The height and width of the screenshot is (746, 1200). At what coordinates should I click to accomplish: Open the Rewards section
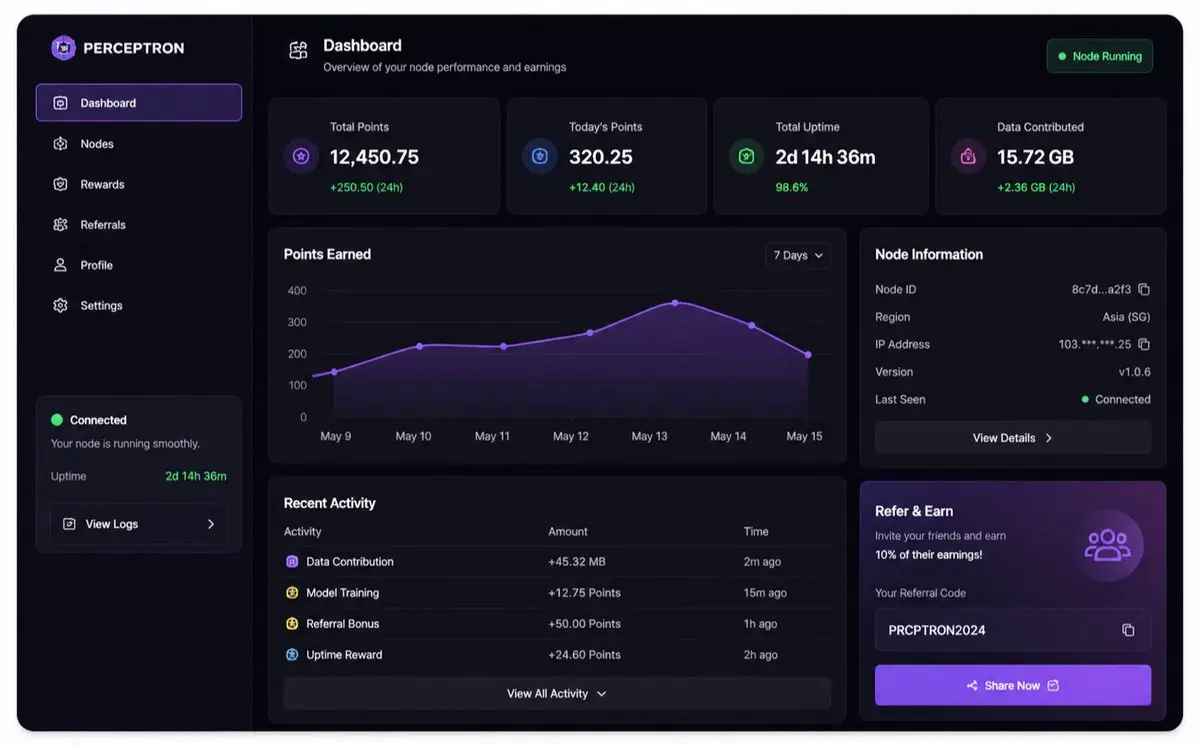pyautogui.click(x=102, y=185)
